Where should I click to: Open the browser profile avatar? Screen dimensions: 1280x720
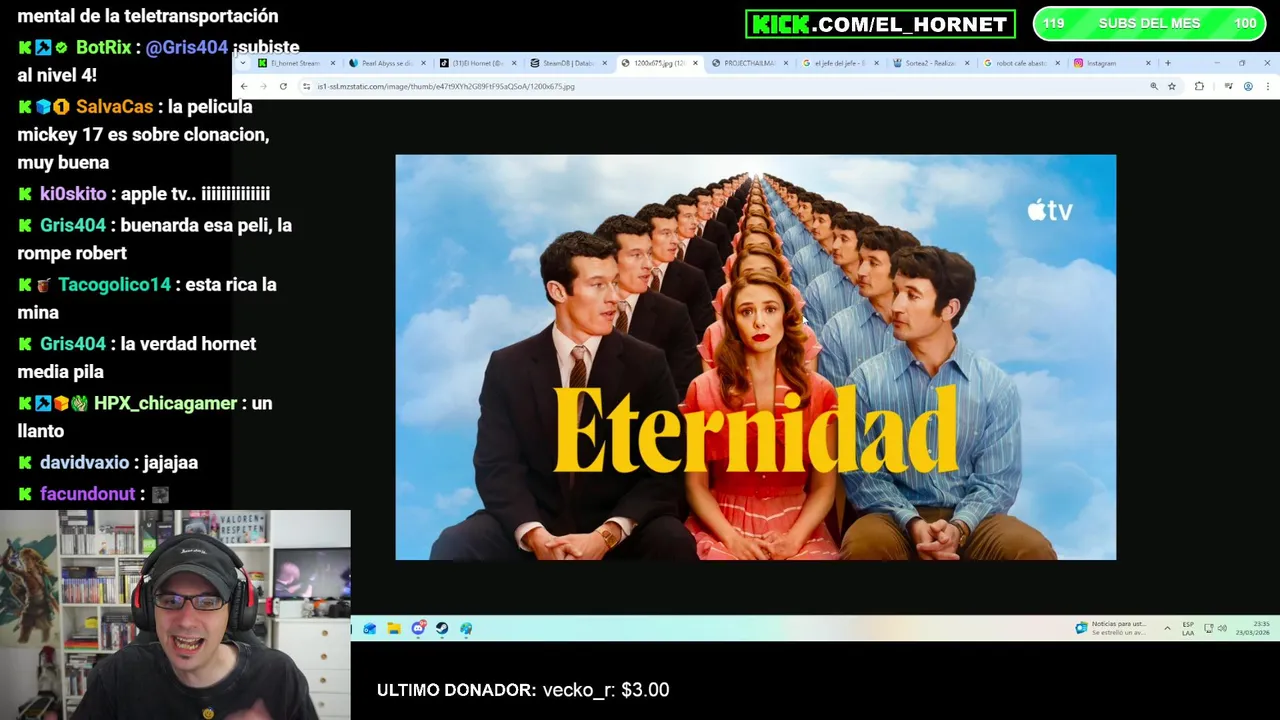point(1248,86)
